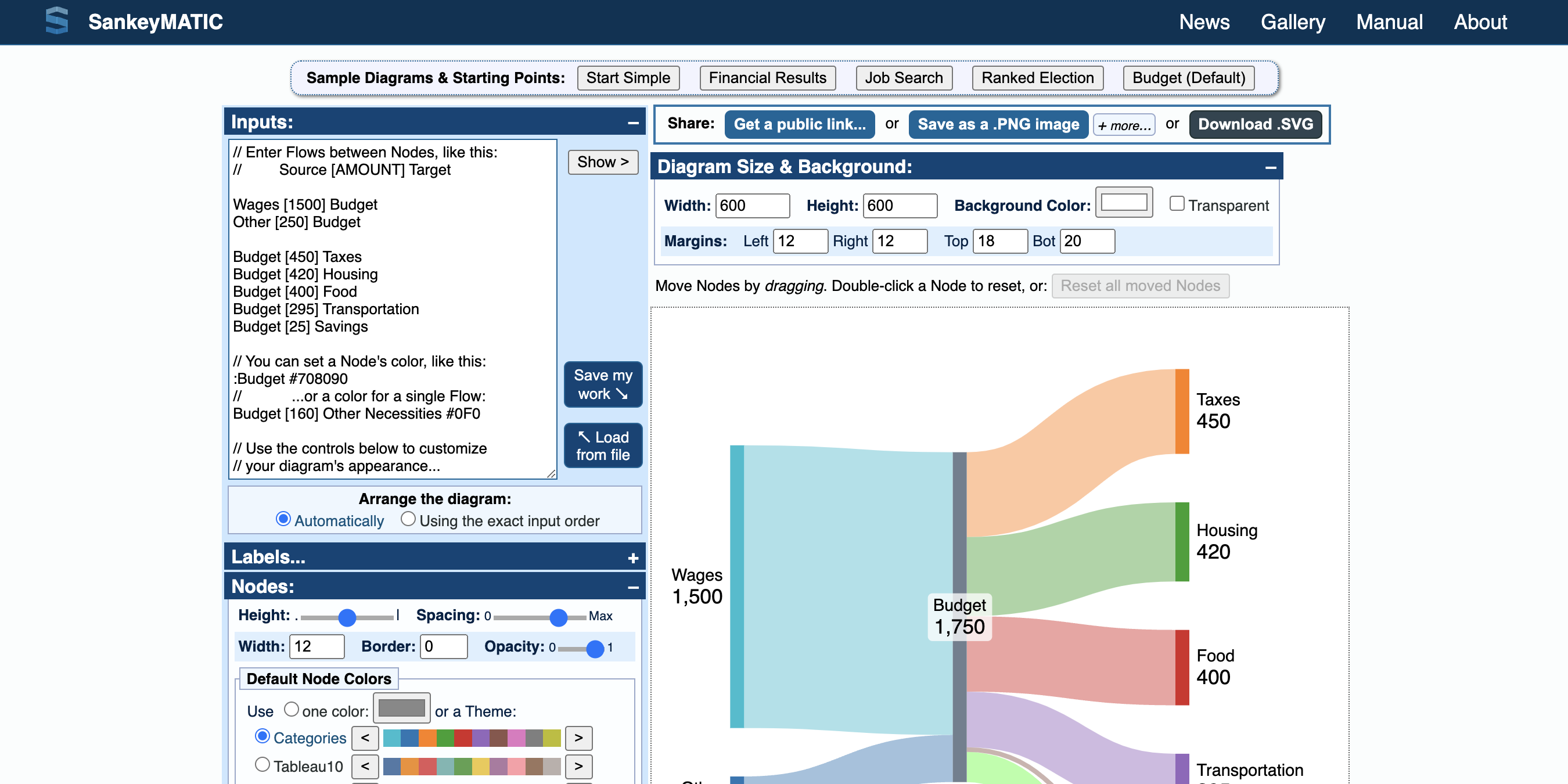Show next Categories theme variation

pyautogui.click(x=578, y=738)
